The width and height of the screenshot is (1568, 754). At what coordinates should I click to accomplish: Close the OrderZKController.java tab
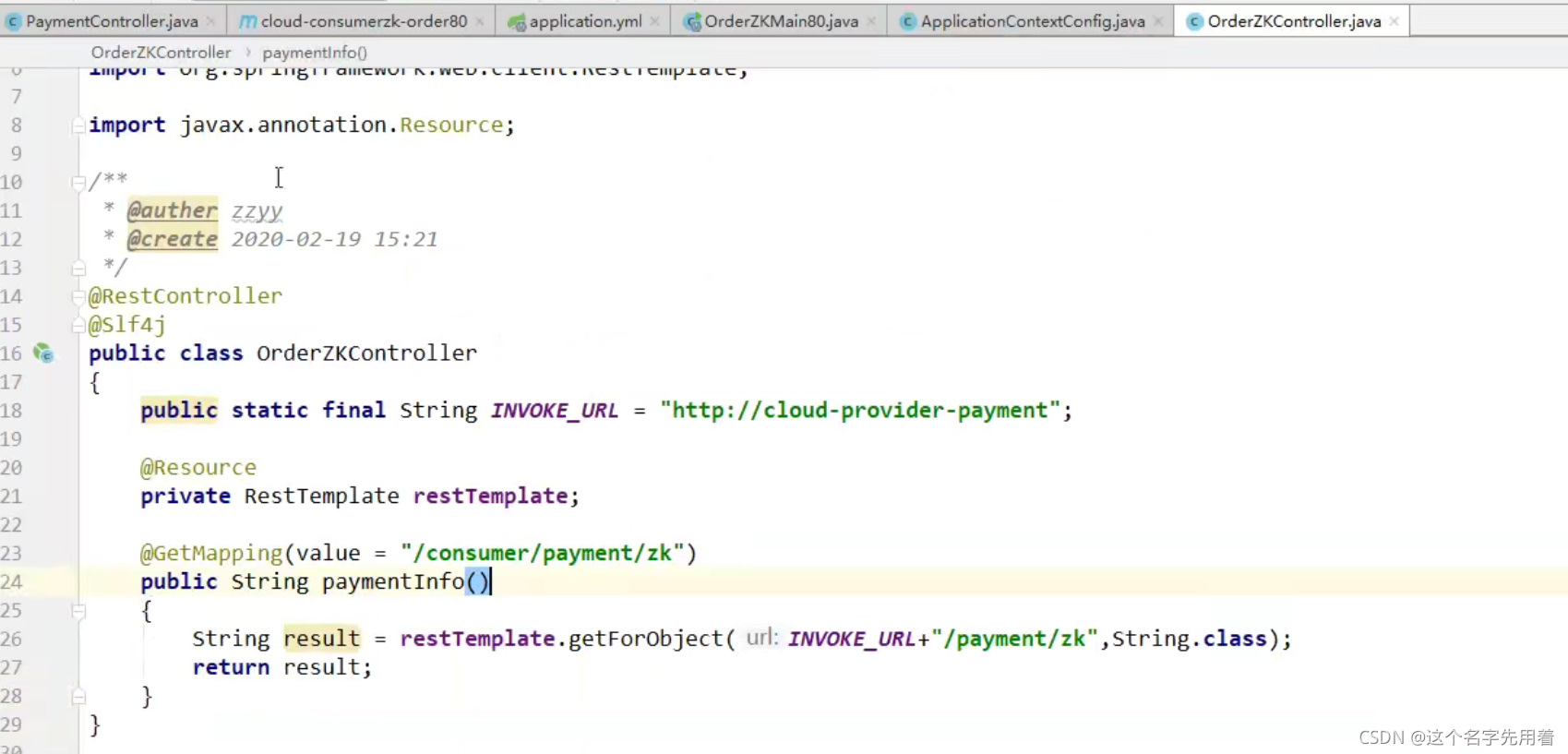1394,21
